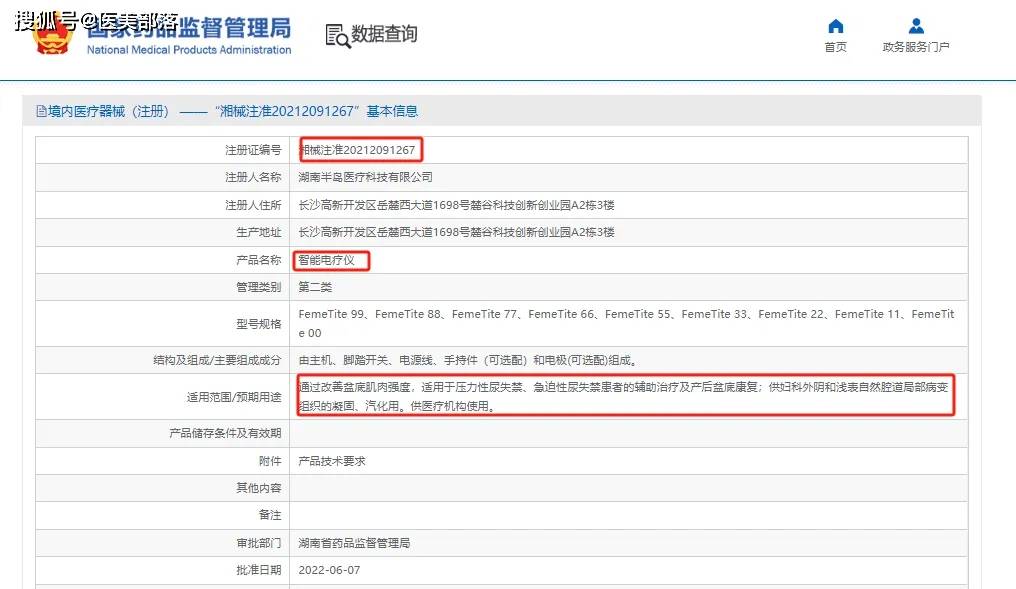Click the document icon before 境内医疗器械
This screenshot has width=1016, height=589.
tap(41, 111)
